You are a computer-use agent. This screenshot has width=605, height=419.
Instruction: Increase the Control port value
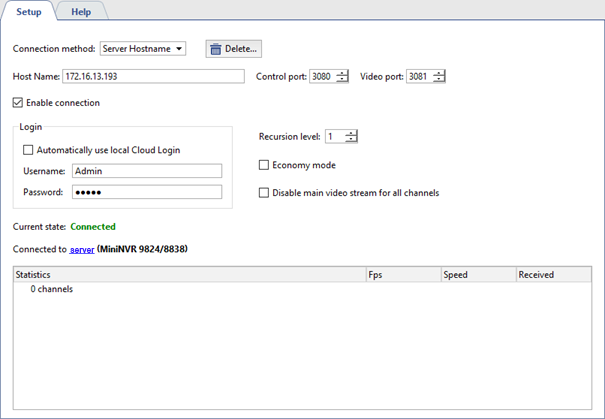tap(343, 73)
